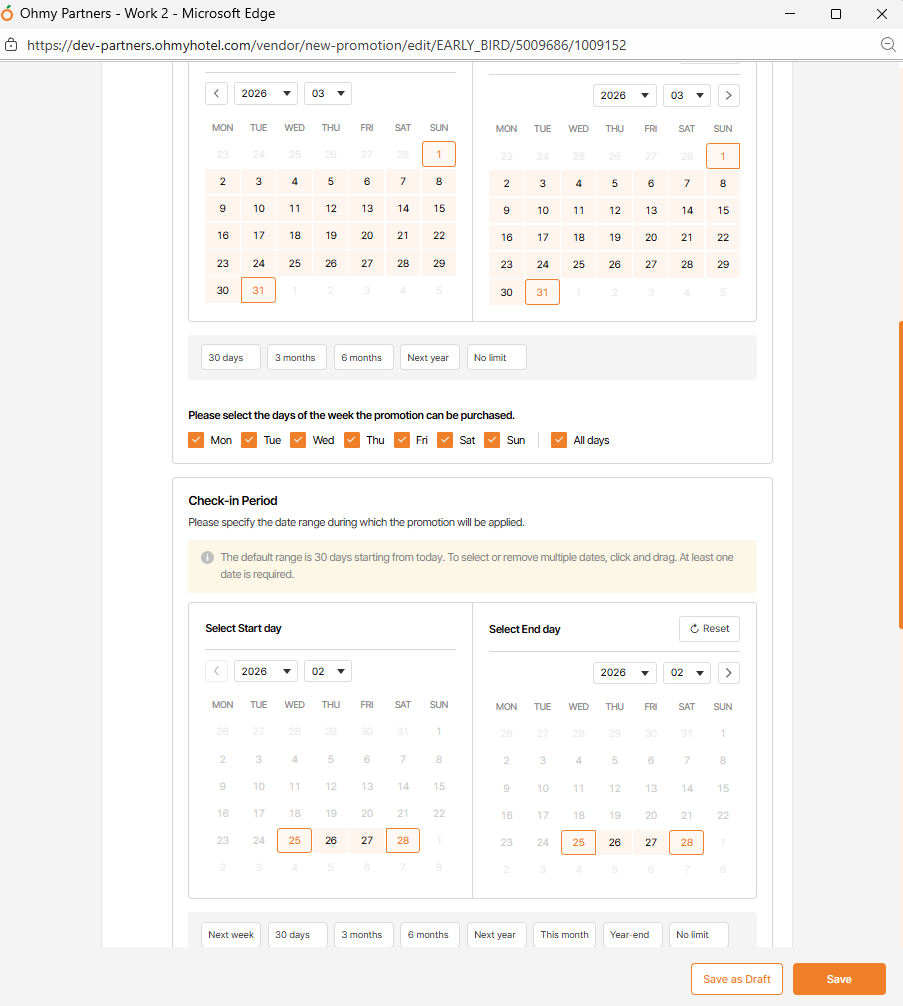Uncheck the Mon checkbox
This screenshot has height=1006, width=903.
(196, 440)
